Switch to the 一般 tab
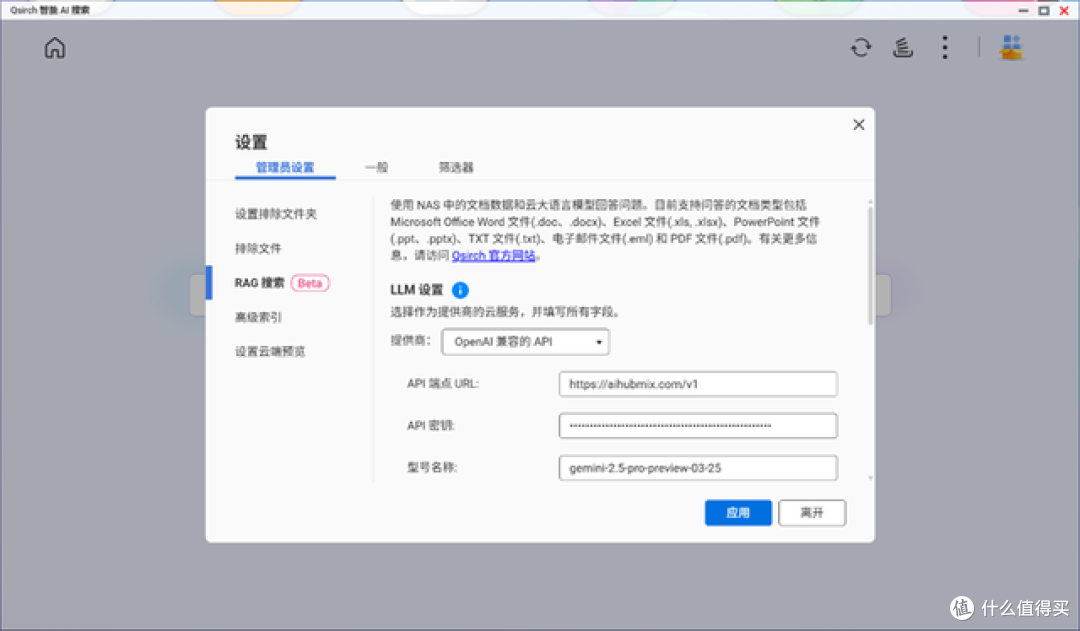1080x631 pixels. point(377,167)
